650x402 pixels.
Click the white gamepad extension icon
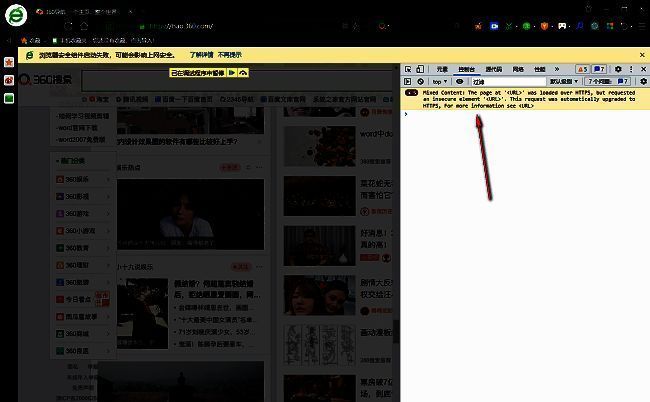[x=562, y=26]
